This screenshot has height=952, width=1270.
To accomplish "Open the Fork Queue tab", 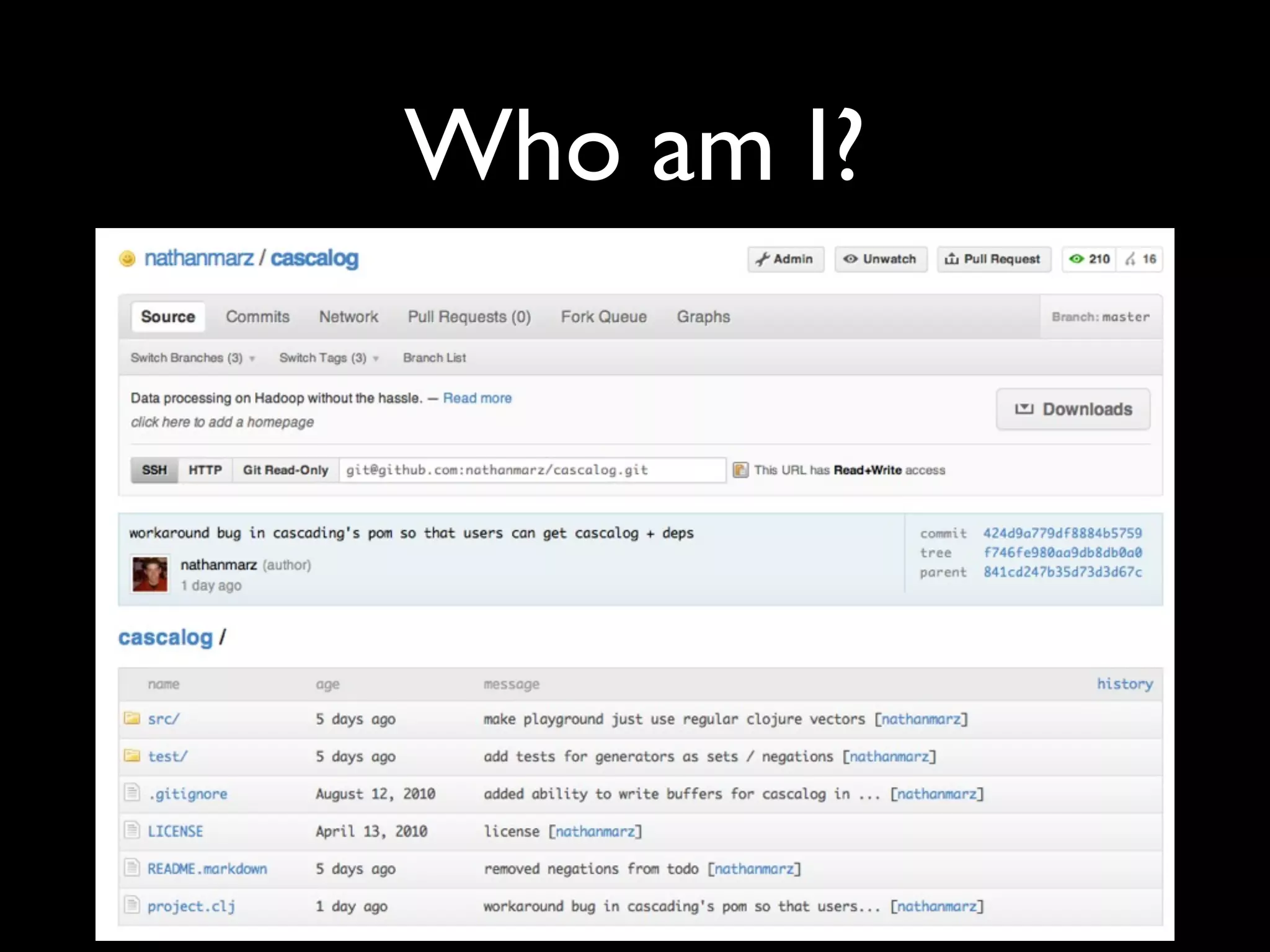I will (x=604, y=317).
